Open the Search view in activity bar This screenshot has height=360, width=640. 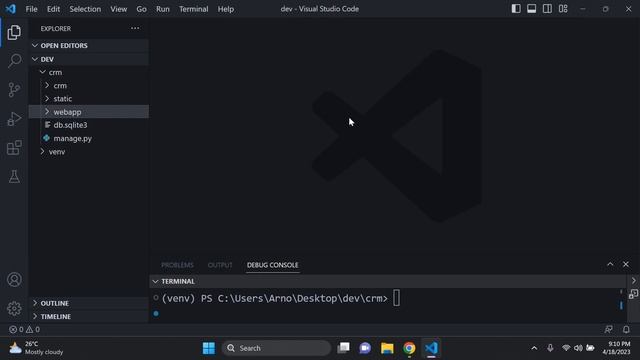click(x=14, y=61)
